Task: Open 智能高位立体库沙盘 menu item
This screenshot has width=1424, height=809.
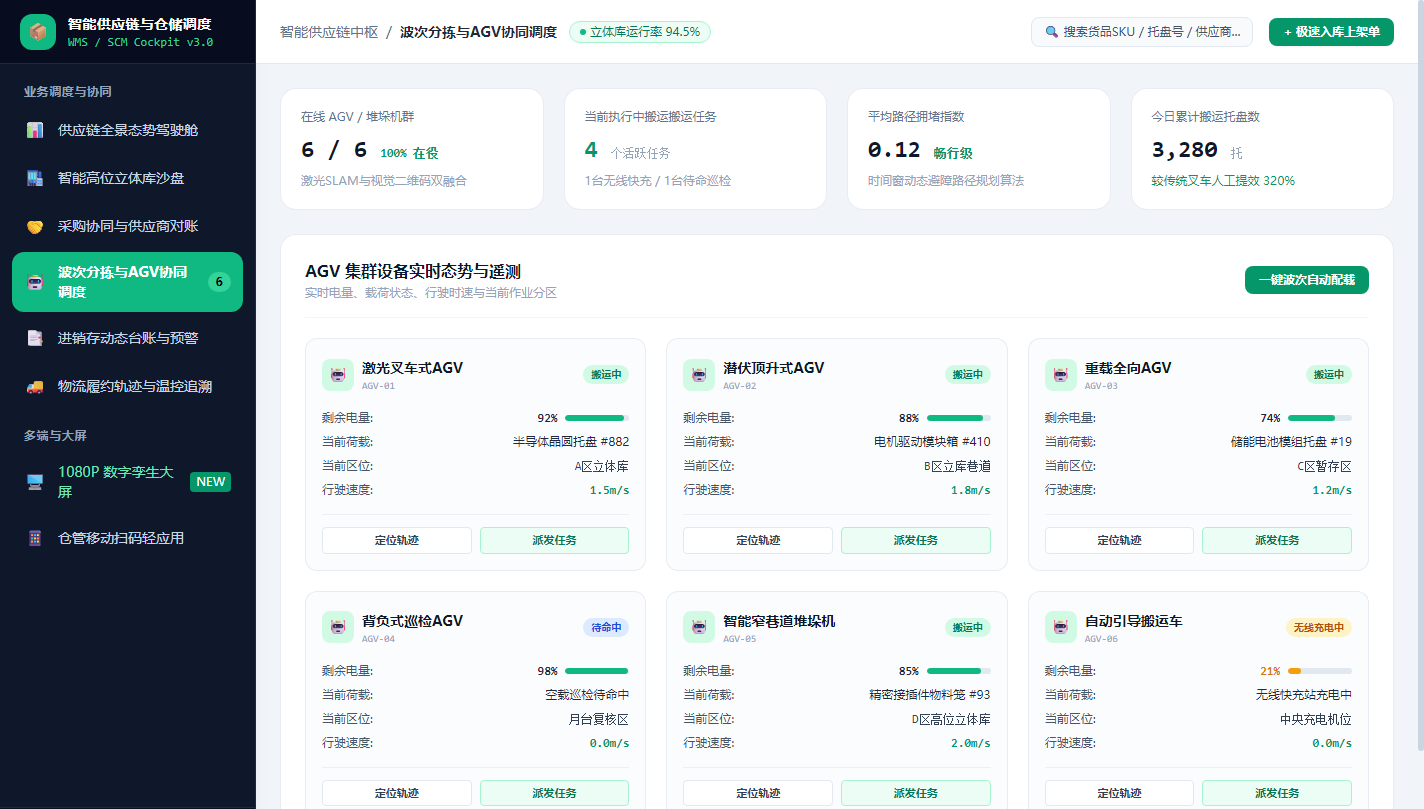Action: 127,178
